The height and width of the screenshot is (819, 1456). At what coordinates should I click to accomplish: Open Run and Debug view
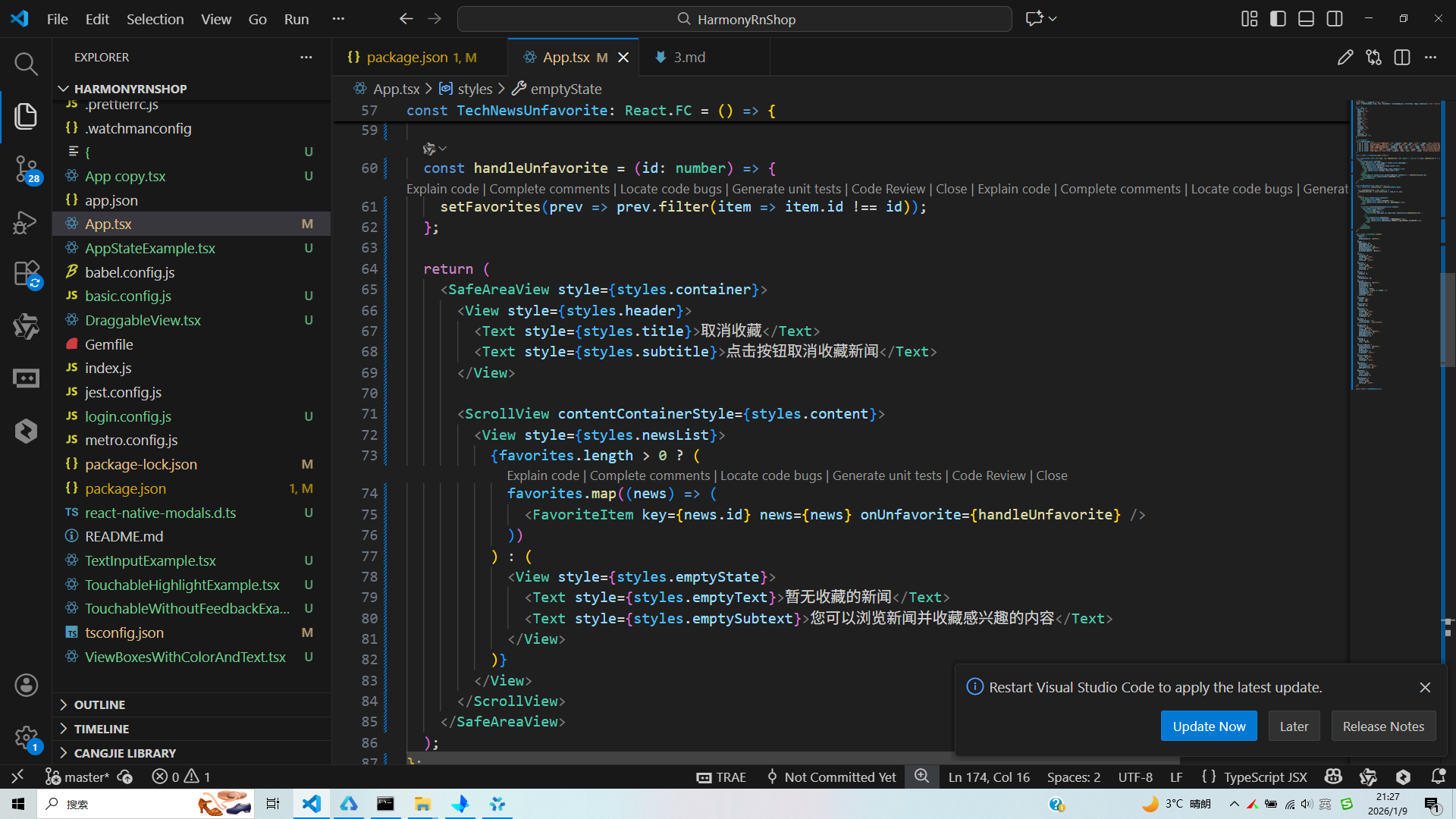[x=26, y=222]
